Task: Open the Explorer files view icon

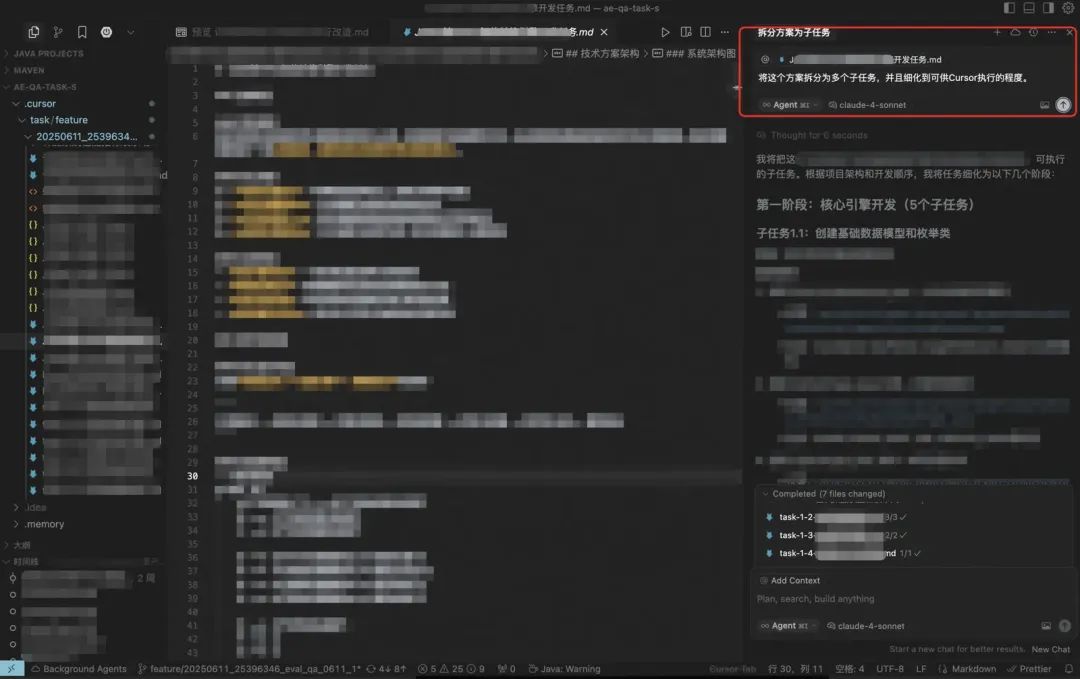Action: point(34,32)
